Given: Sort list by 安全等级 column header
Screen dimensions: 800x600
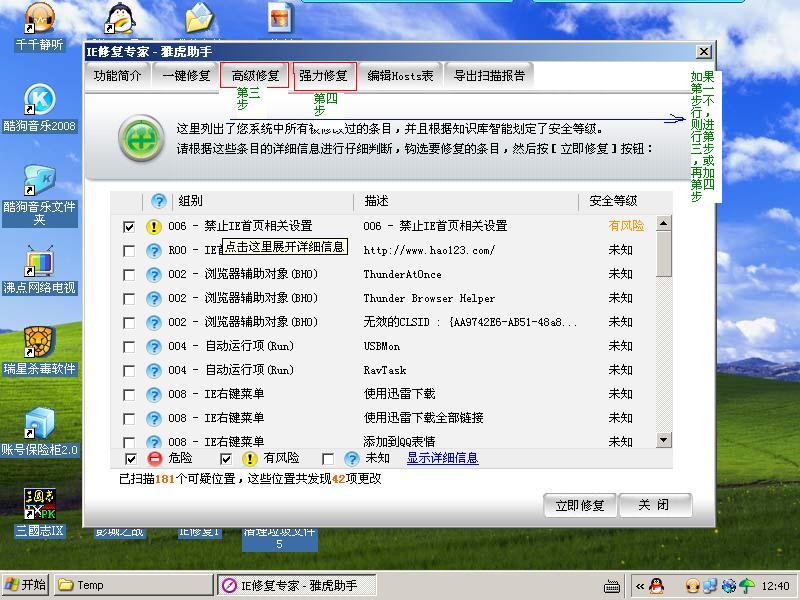Looking at the screenshot, I should [x=613, y=201].
